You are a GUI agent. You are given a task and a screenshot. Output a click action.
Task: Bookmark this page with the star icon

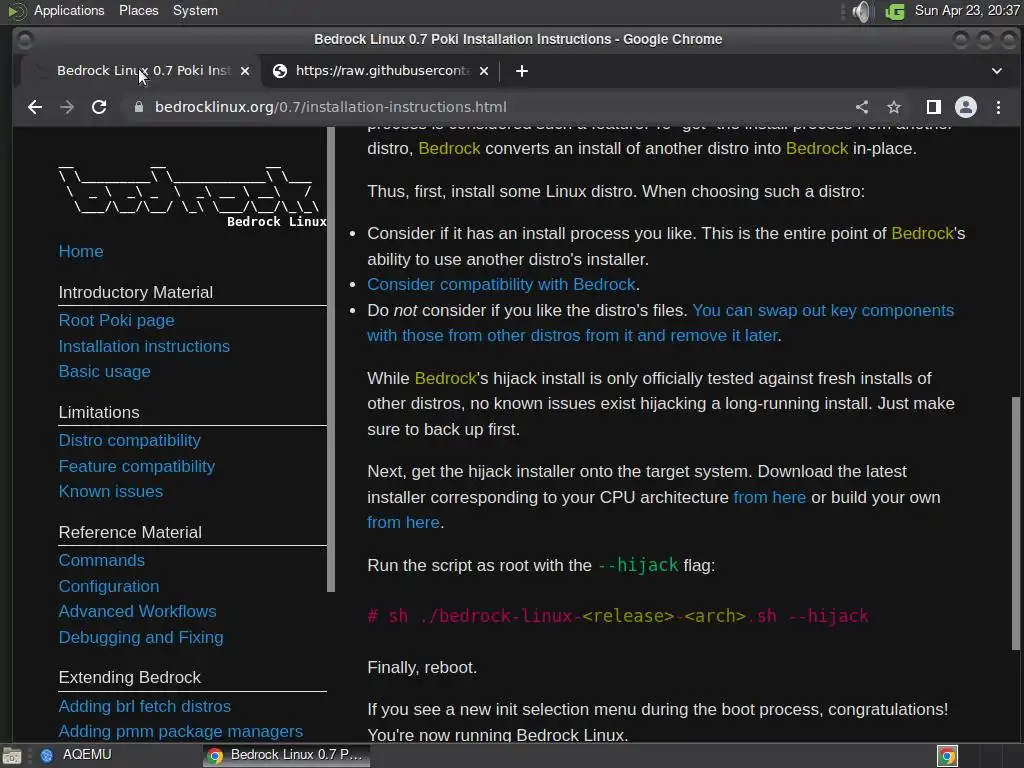click(x=894, y=107)
